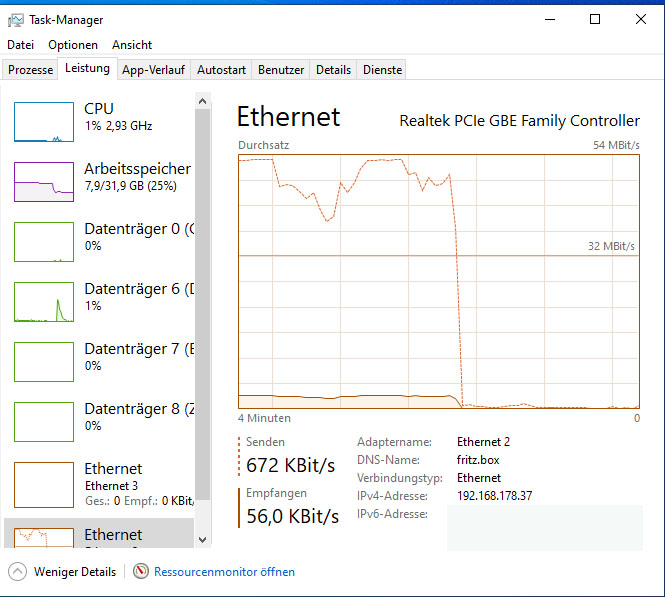This screenshot has height=597, width=665.
Task: Collapse view with Weniger Details chevron
Action: pyautogui.click(x=18, y=572)
